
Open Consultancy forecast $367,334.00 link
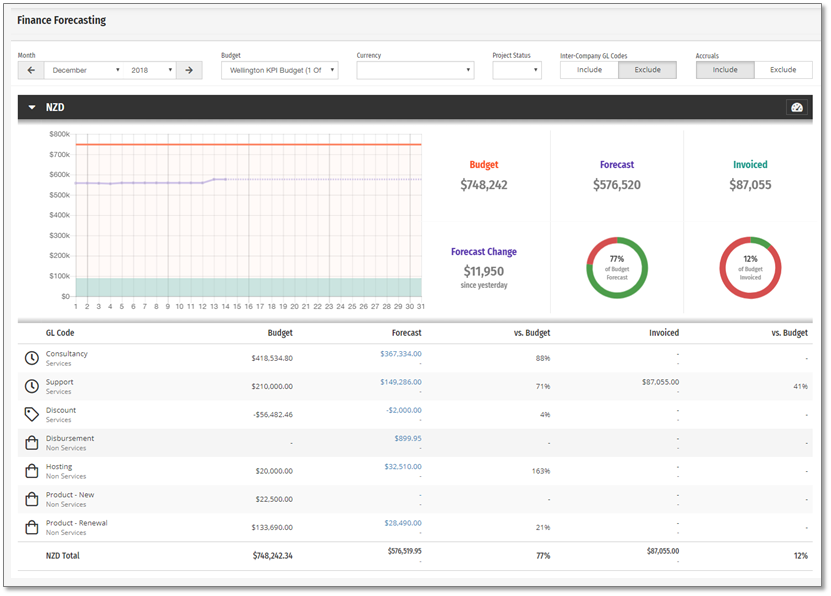click(401, 354)
